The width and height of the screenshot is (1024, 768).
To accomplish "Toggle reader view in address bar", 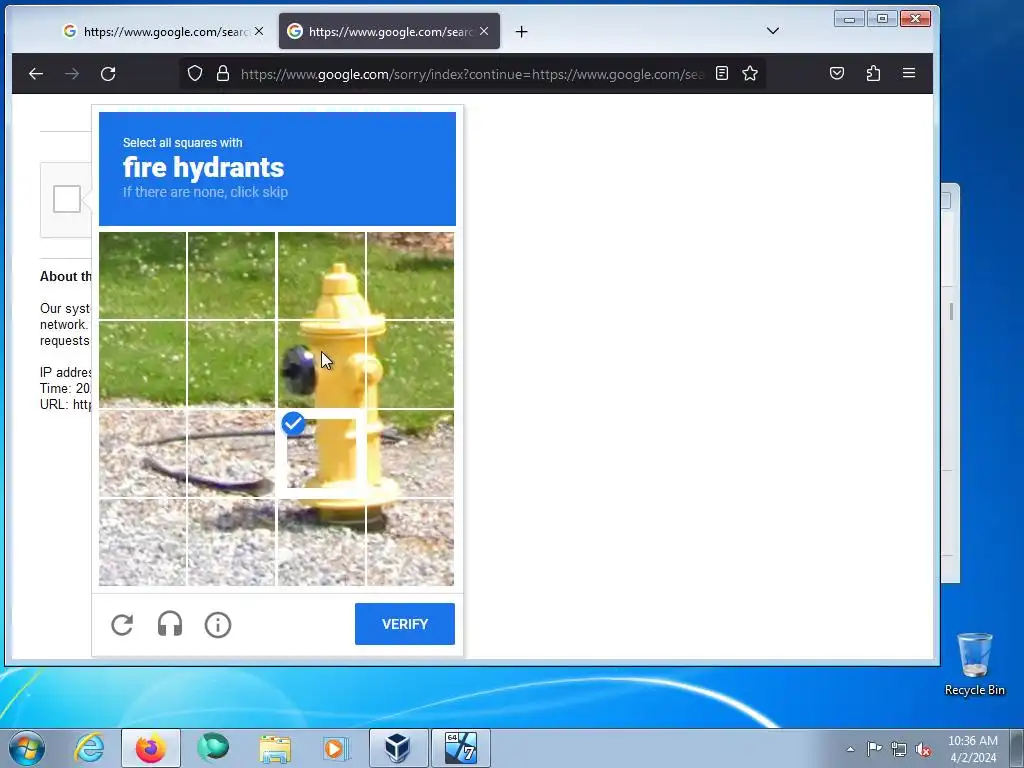I will (x=722, y=73).
